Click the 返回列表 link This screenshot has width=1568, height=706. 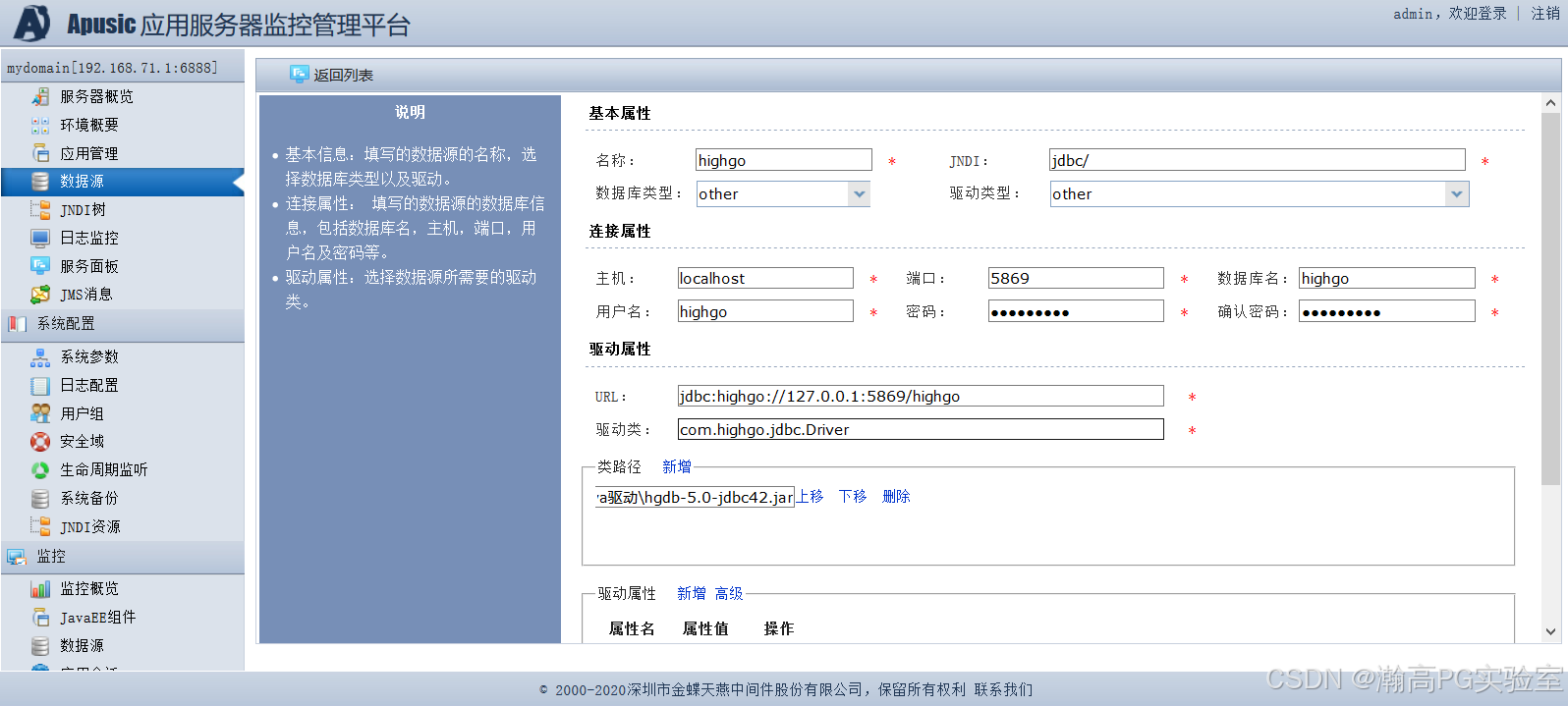point(343,75)
